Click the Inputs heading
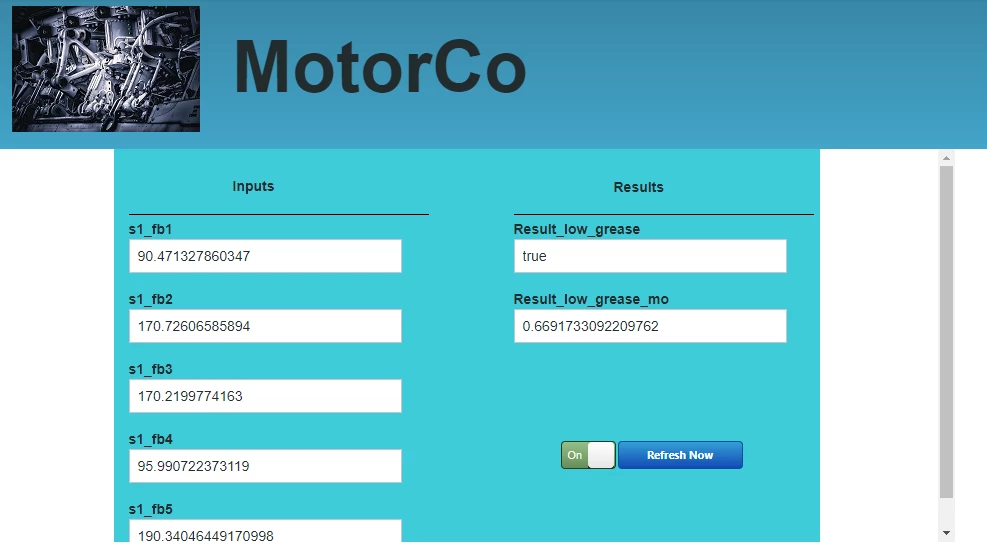The image size is (987, 560). [253, 186]
